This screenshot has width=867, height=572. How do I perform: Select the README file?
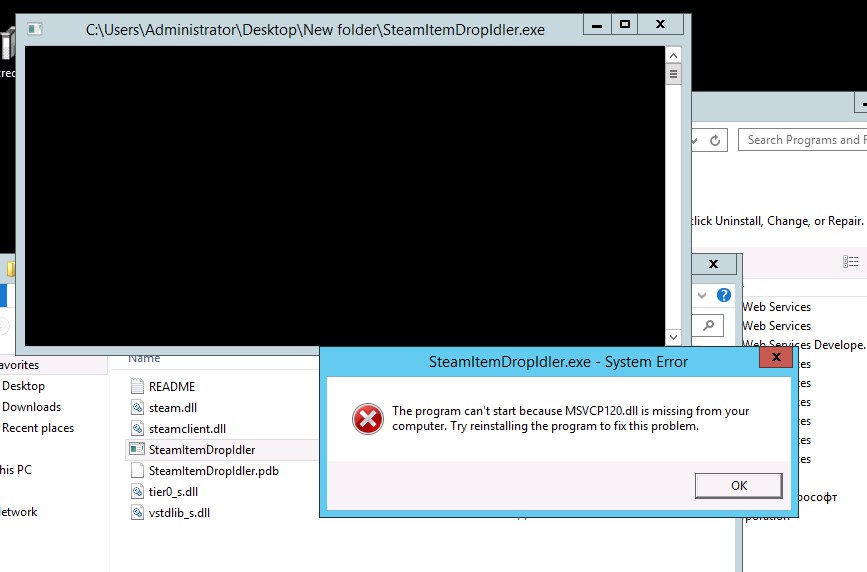172,387
